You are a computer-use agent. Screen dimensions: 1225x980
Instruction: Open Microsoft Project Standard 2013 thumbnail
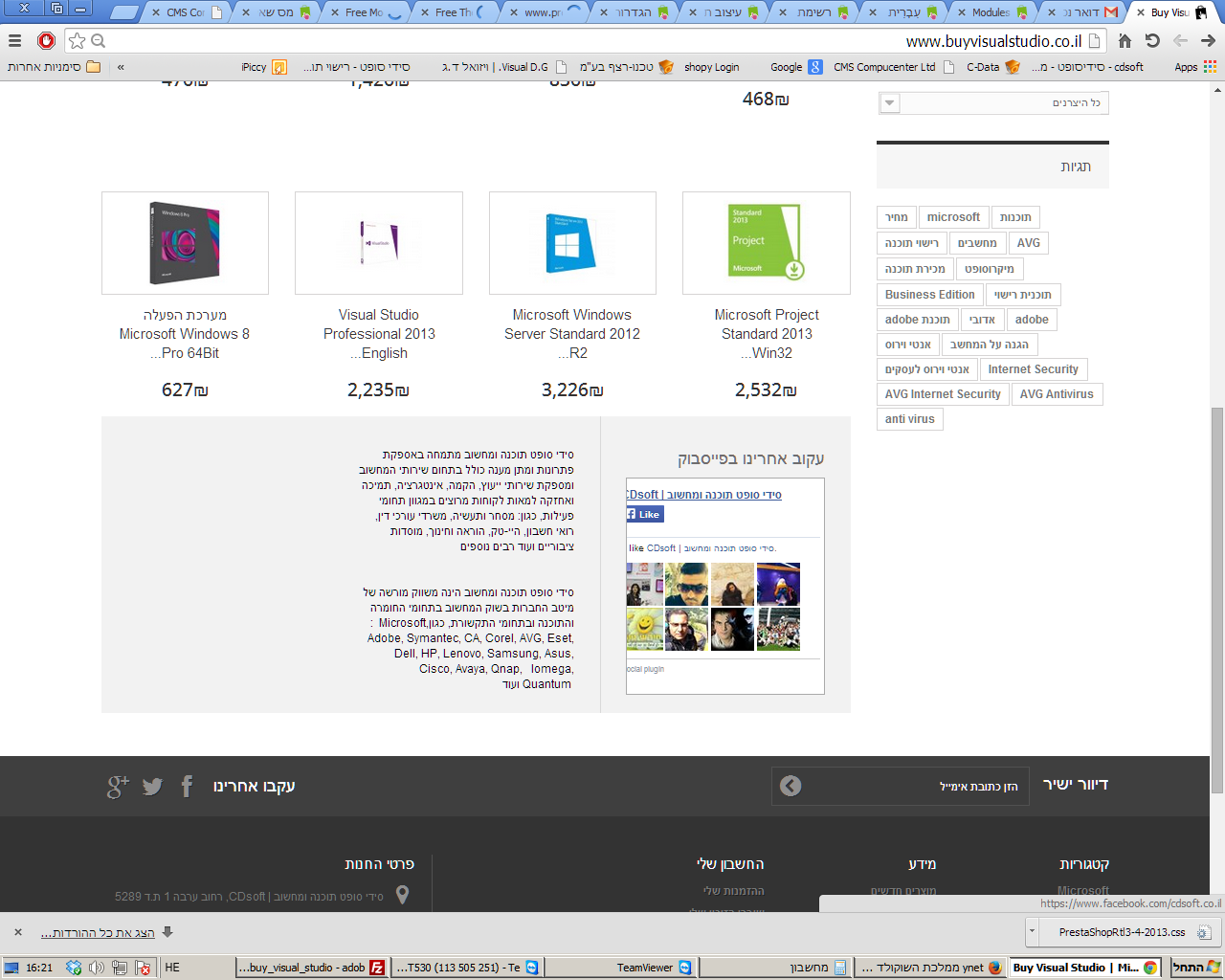coord(767,243)
